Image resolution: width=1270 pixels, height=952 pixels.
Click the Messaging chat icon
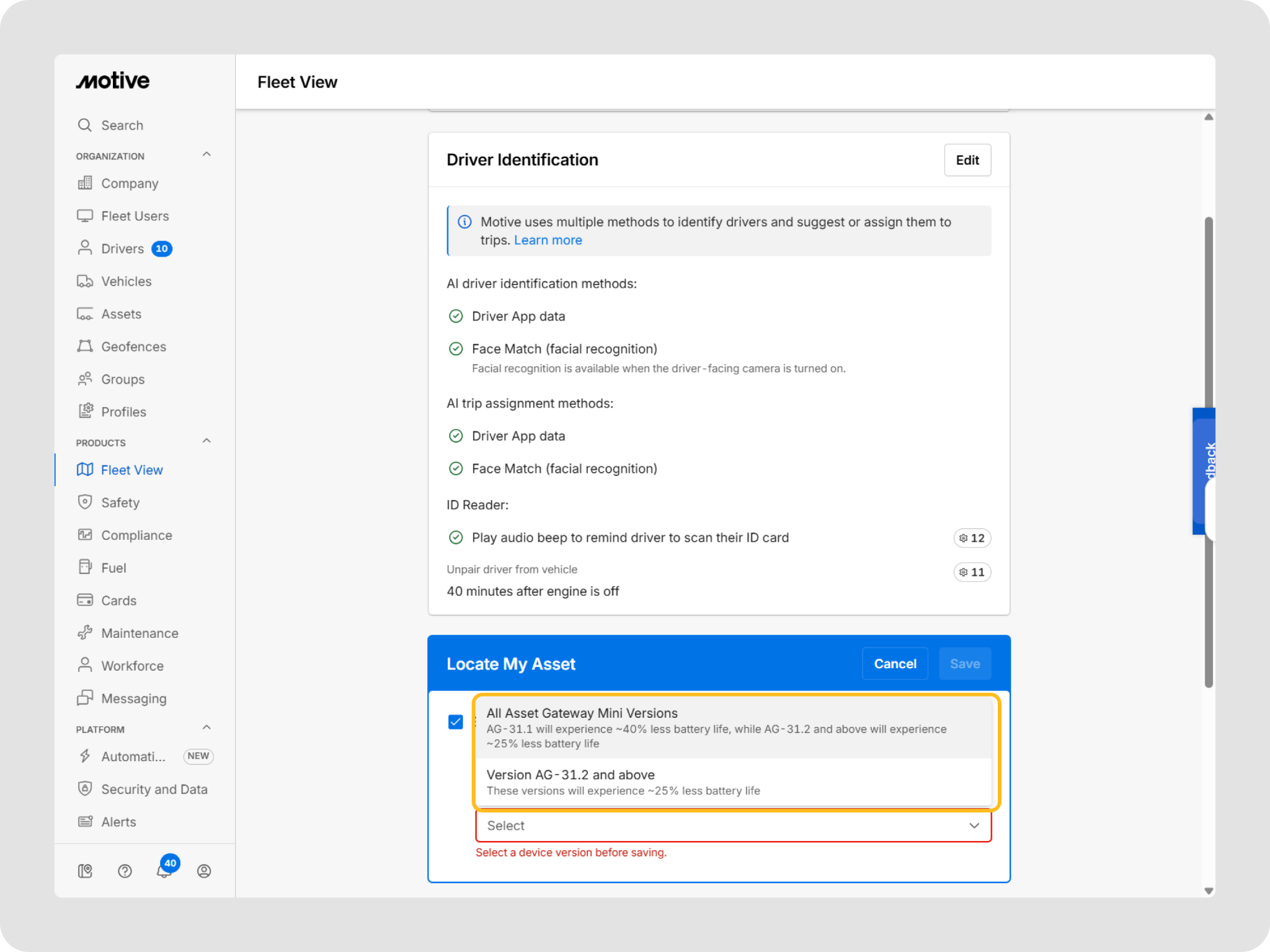point(85,698)
